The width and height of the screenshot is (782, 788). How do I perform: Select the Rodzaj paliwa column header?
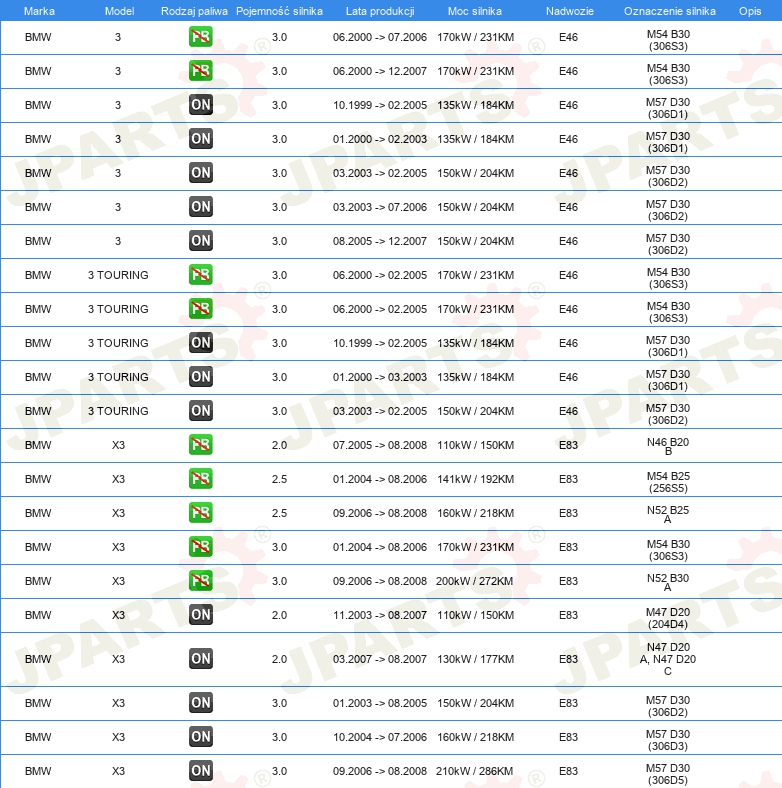[194, 11]
